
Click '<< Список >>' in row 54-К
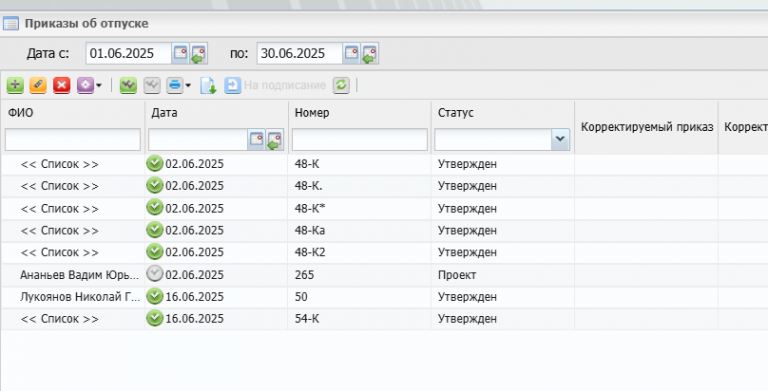[x=59, y=319]
